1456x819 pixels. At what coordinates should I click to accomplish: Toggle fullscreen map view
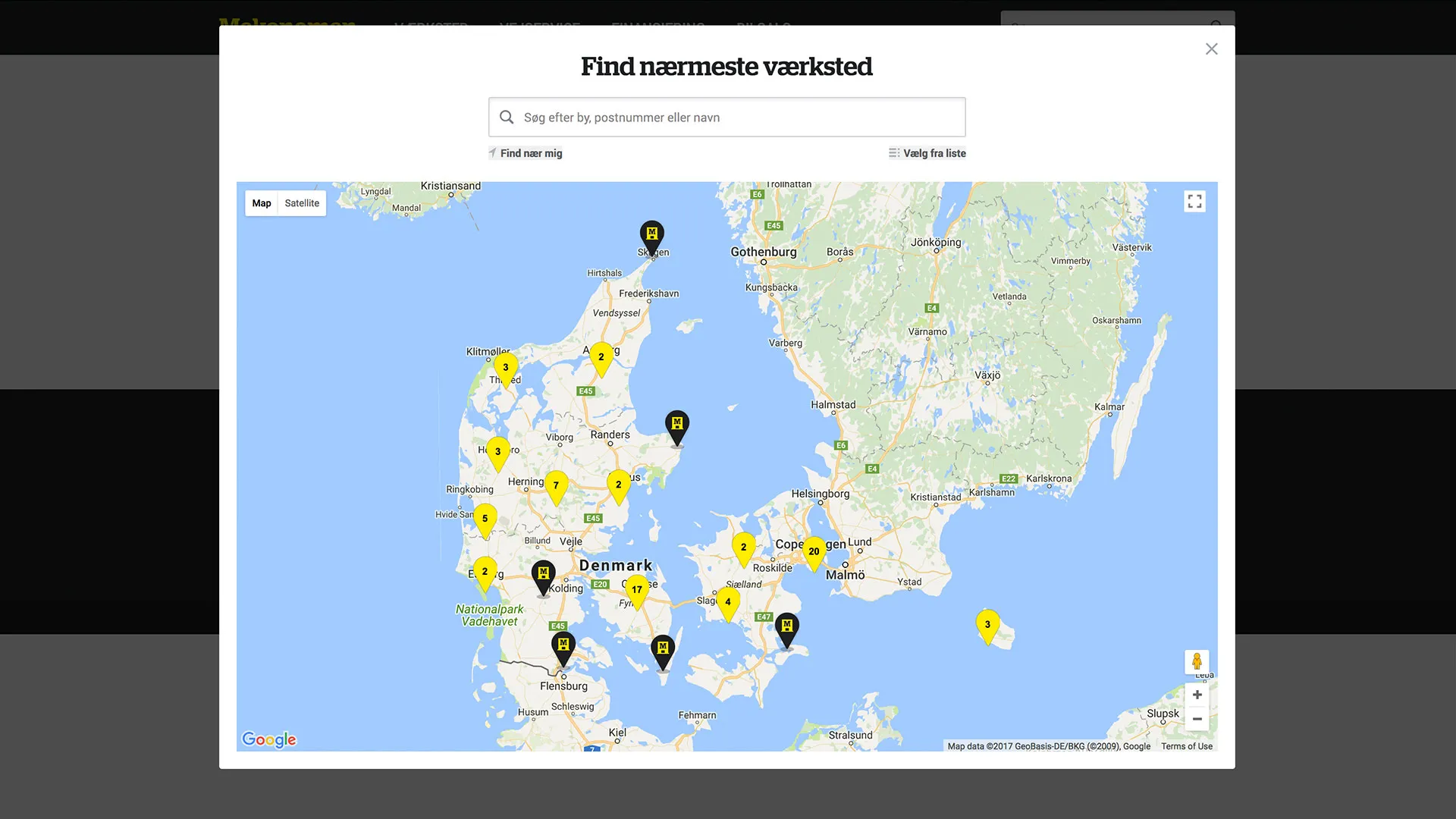point(1194,202)
